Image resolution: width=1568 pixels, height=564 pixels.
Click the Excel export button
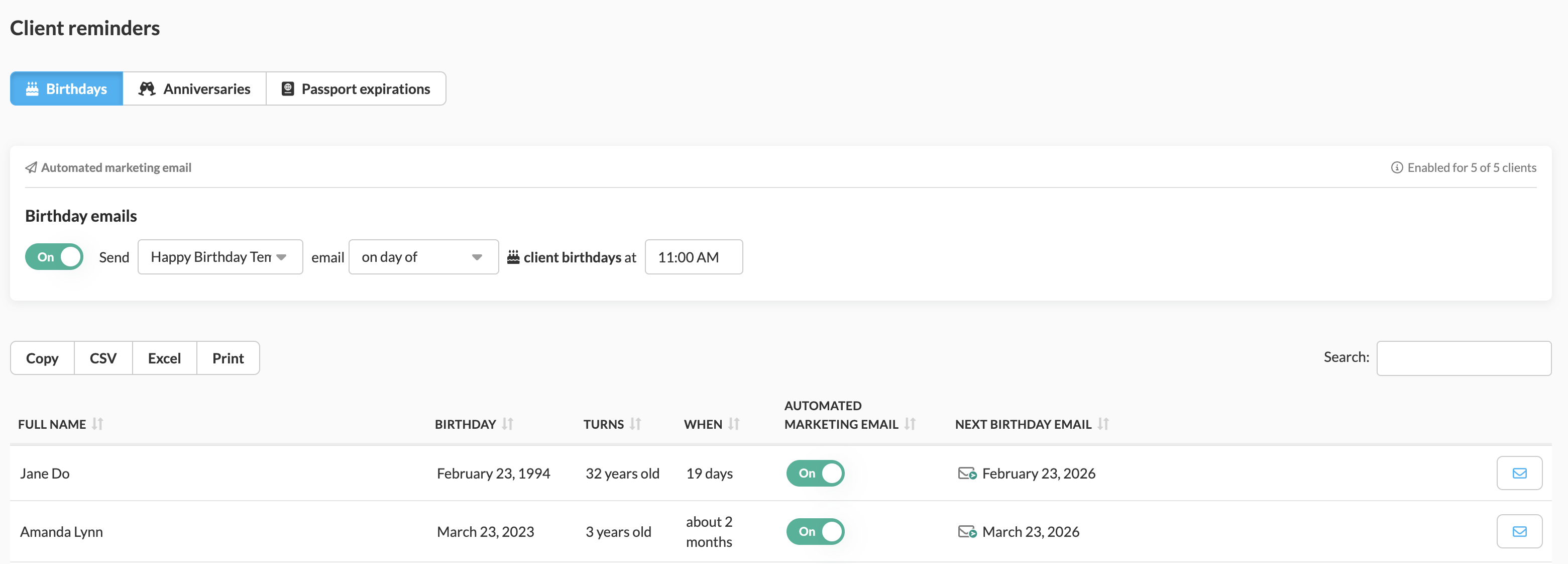164,358
